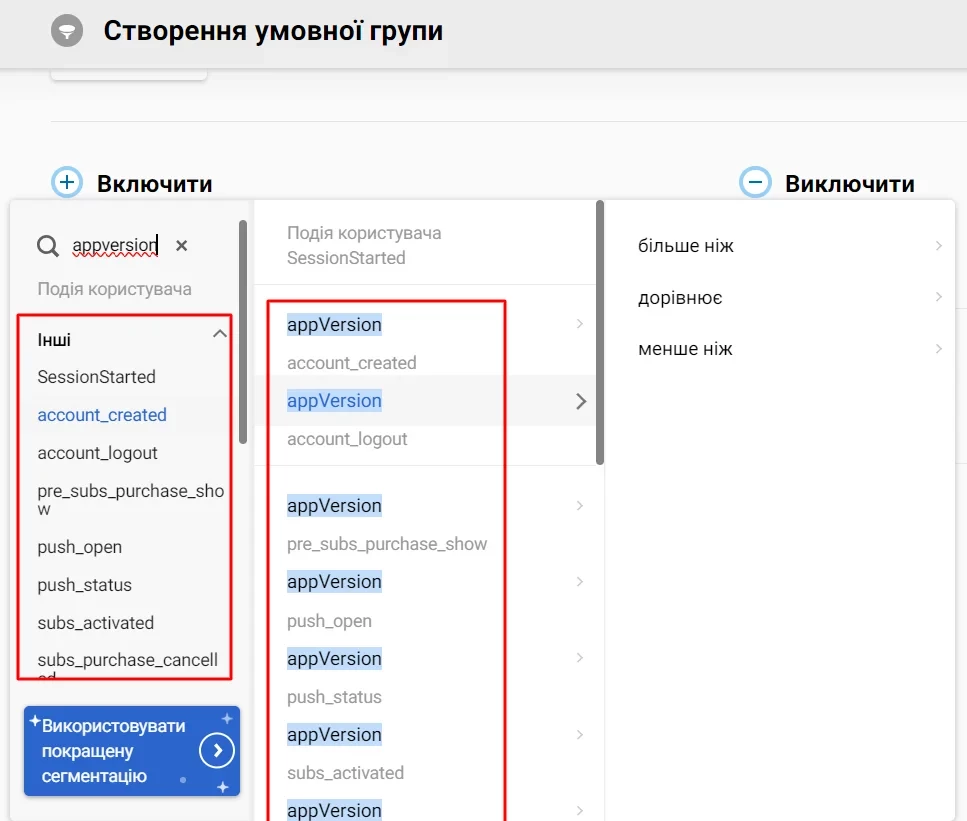Click the minus icon next to Виключити

coord(755,183)
